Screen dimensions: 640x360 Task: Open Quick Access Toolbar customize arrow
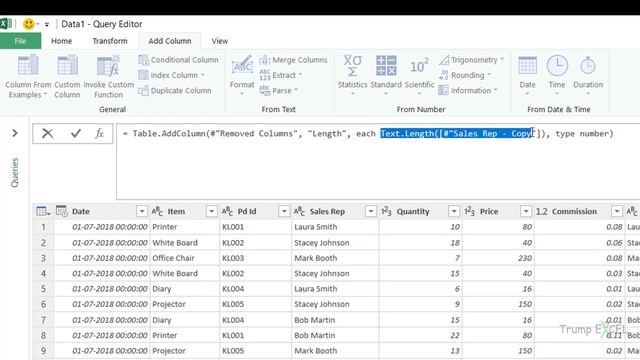(47, 24)
